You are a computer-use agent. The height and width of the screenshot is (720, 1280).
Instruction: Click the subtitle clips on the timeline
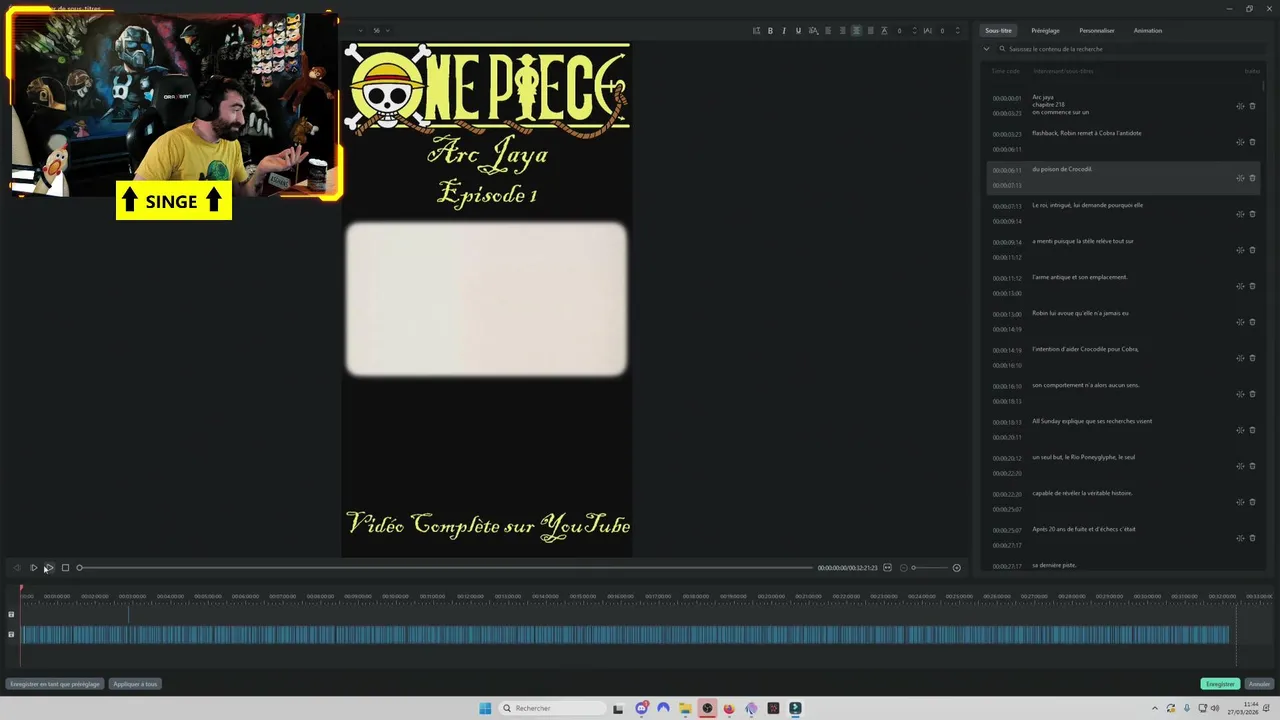click(x=625, y=634)
